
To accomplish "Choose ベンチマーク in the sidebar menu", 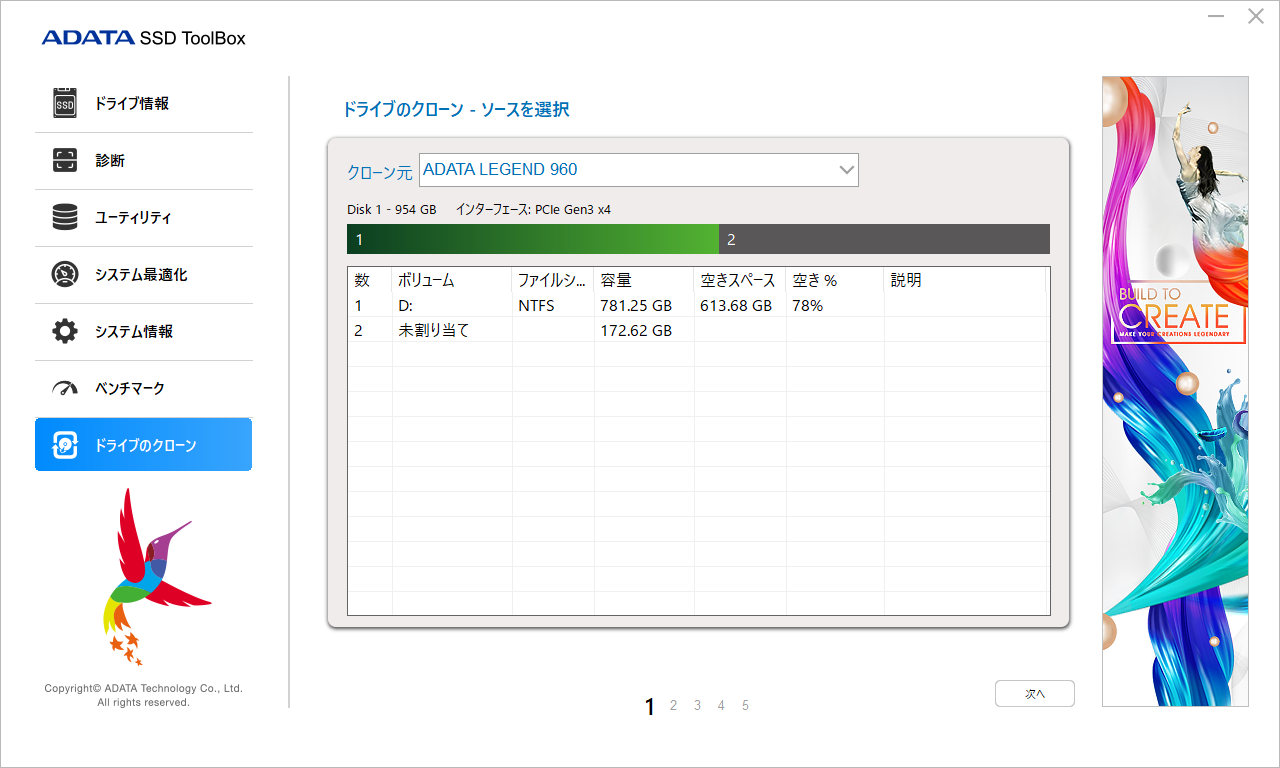I will (128, 388).
